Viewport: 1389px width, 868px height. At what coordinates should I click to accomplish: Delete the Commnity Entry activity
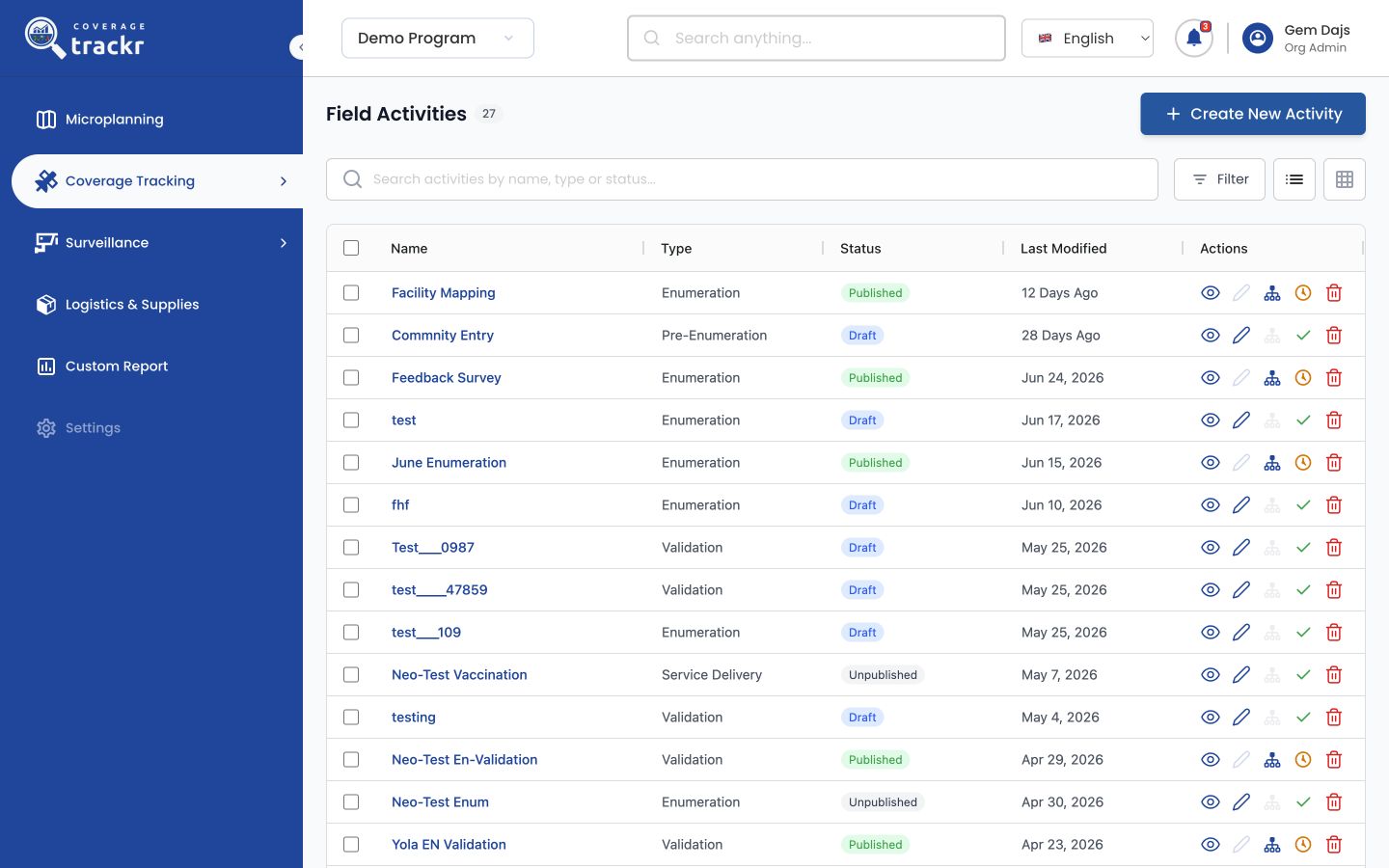[x=1334, y=336]
